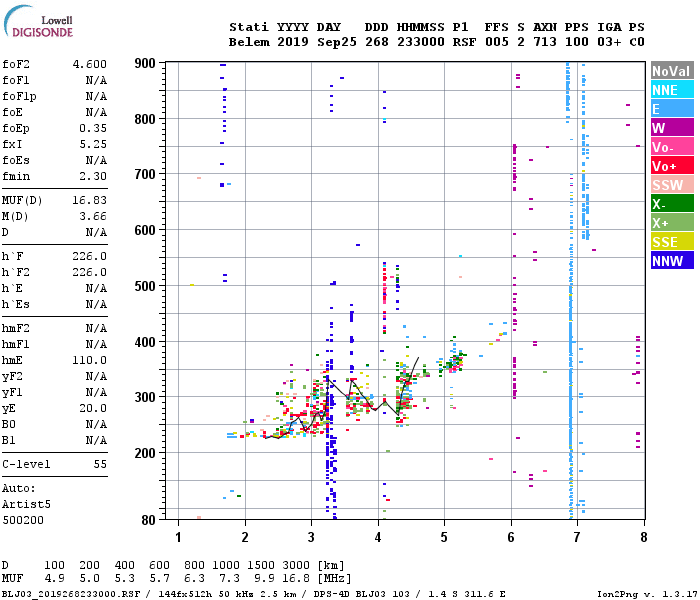Click the h`F2 value 226.0
This screenshot has height=600, width=700.
[90, 272]
